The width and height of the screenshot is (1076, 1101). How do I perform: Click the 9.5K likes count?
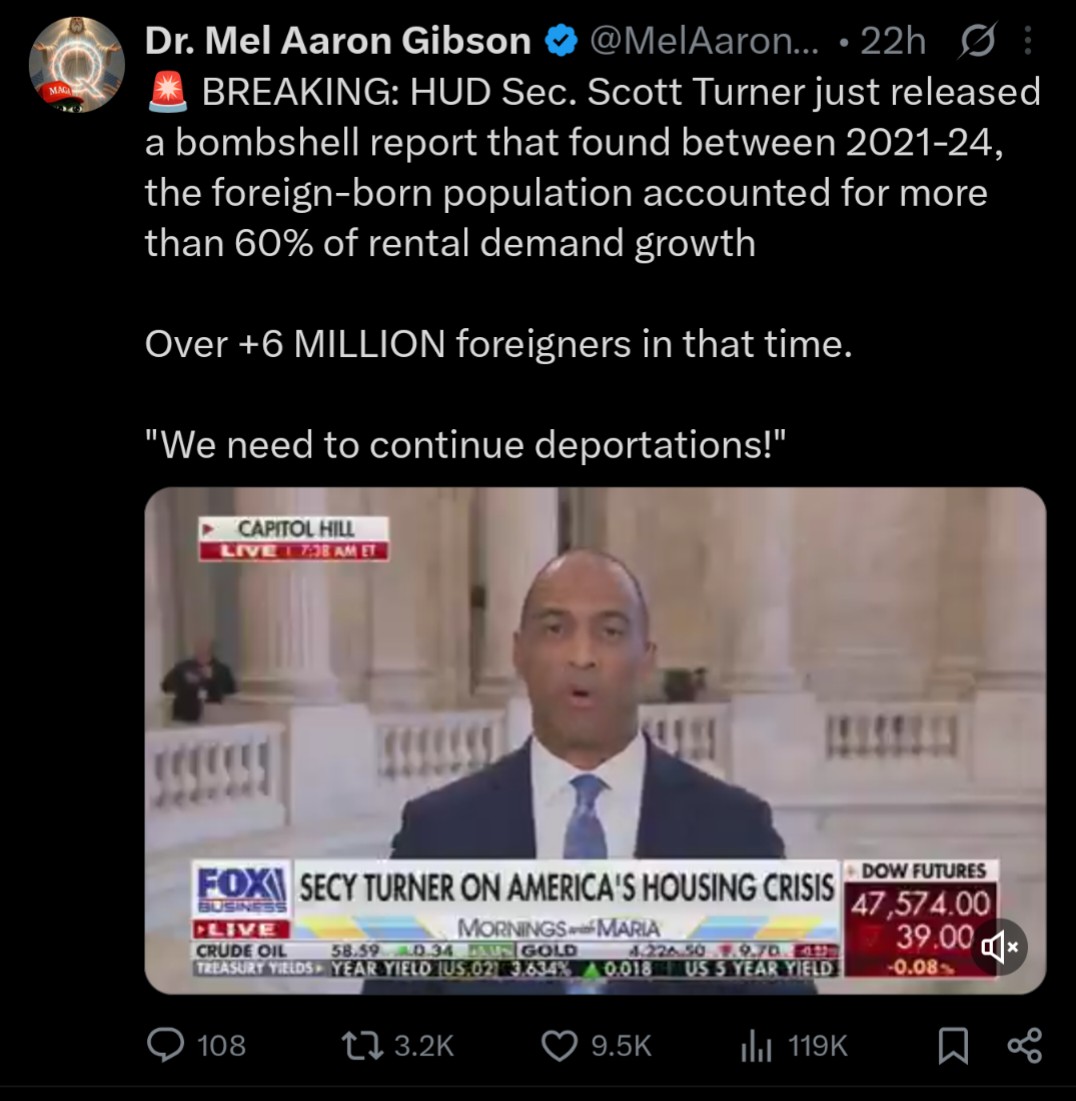click(621, 1046)
